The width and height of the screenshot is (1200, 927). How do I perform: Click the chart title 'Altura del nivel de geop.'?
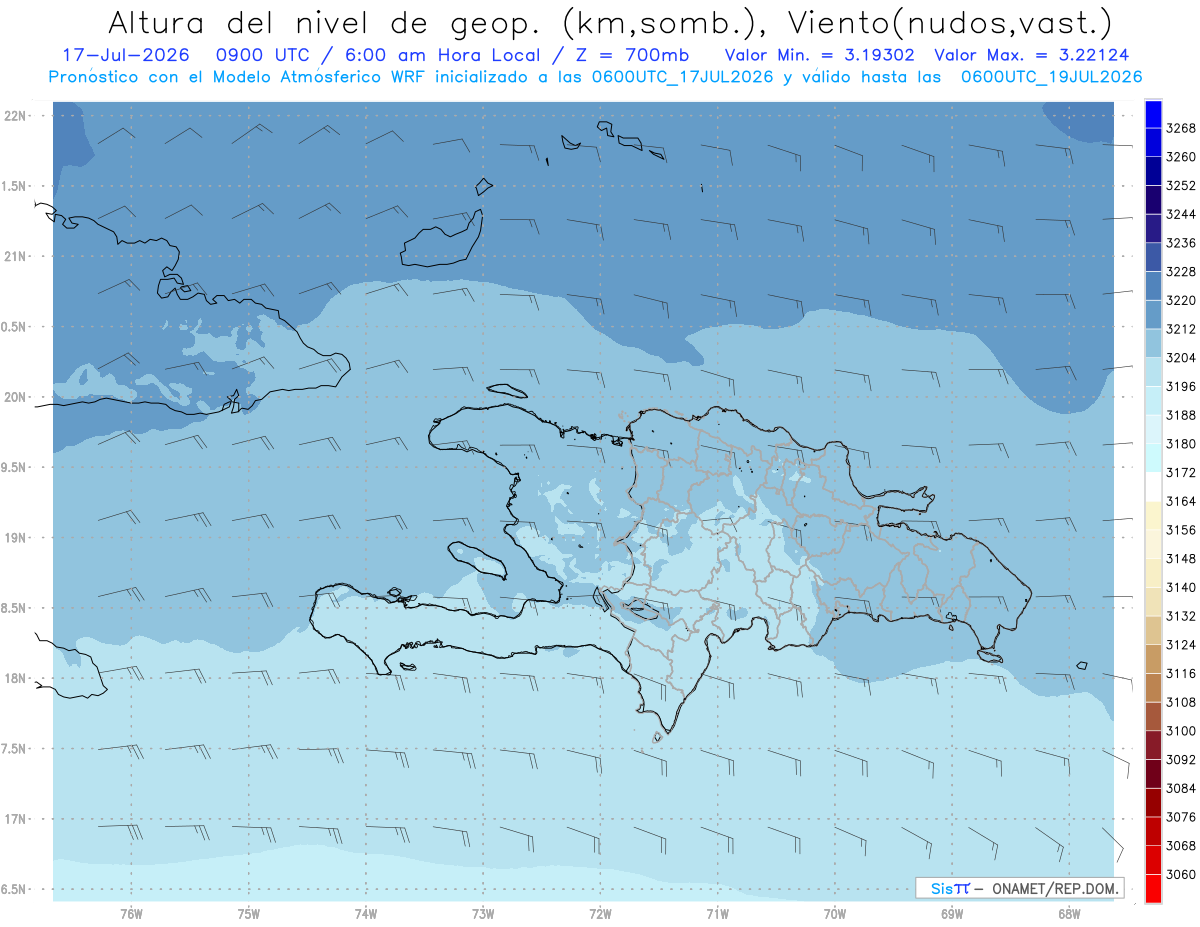(x=323, y=22)
